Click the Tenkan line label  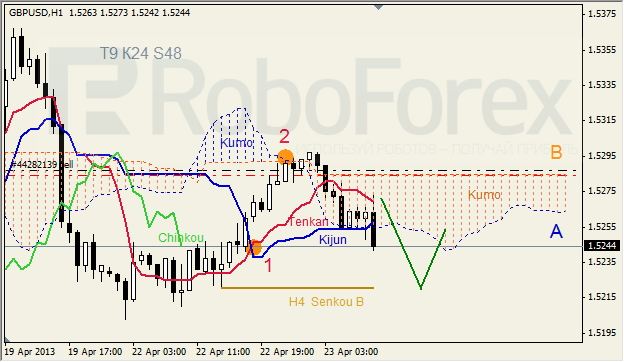309,222
